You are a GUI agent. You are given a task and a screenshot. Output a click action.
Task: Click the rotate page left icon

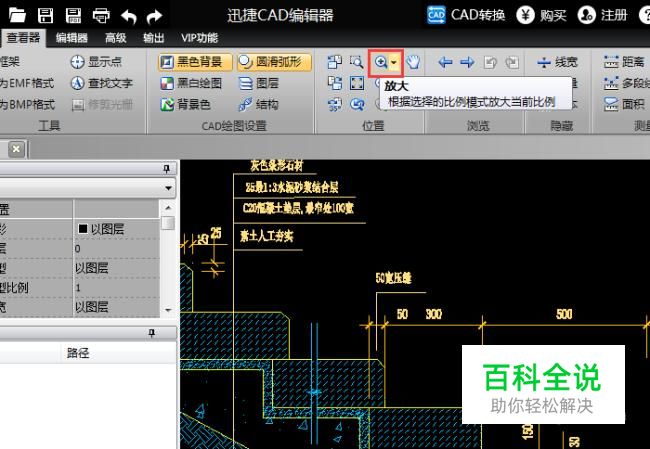[x=490, y=63]
